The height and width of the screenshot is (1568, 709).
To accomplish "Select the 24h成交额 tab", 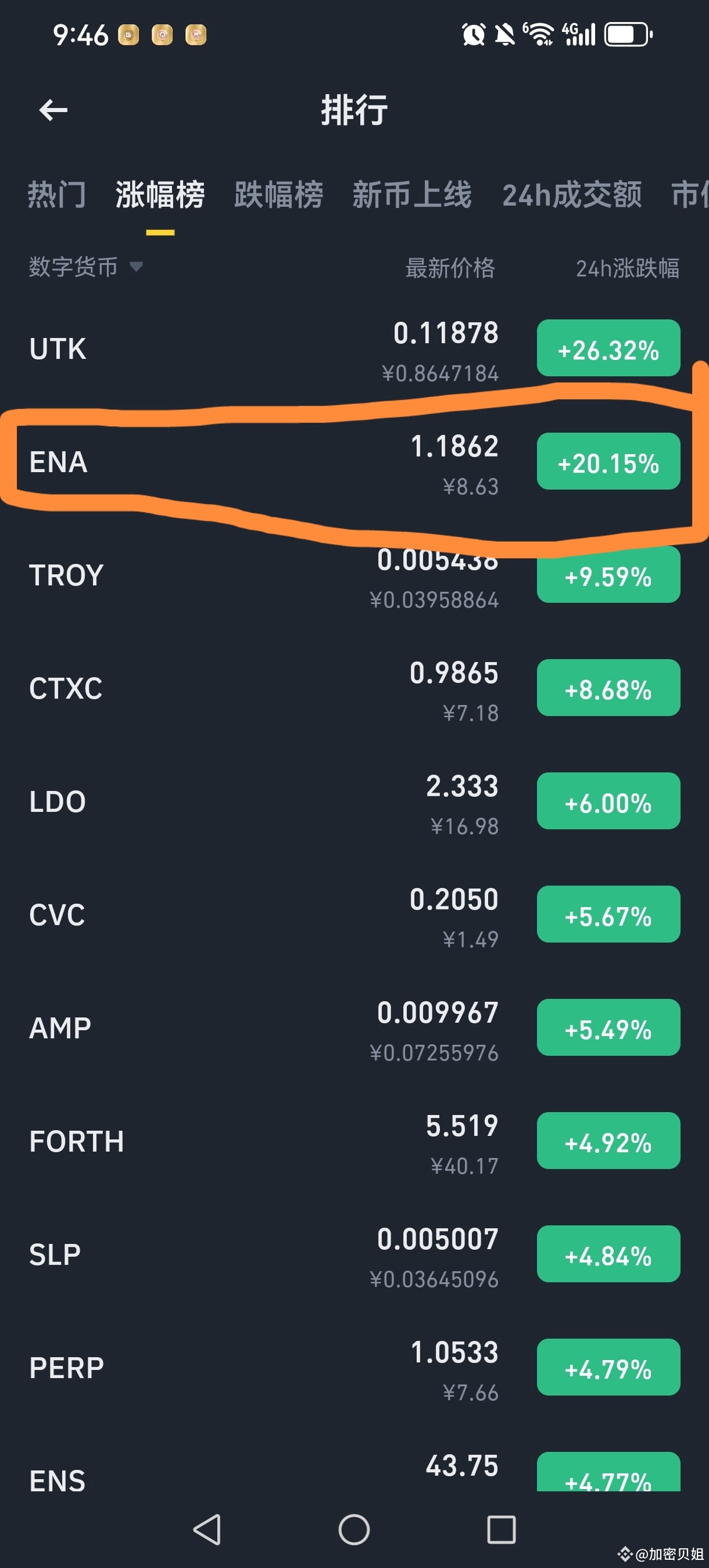I will [571, 195].
